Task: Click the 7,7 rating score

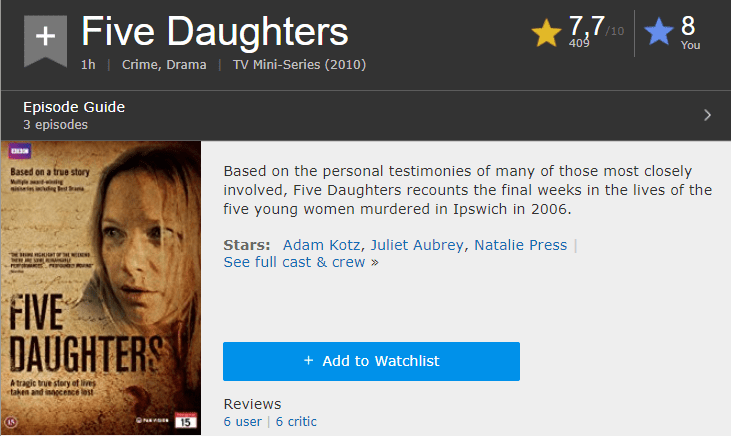Action: [589, 24]
